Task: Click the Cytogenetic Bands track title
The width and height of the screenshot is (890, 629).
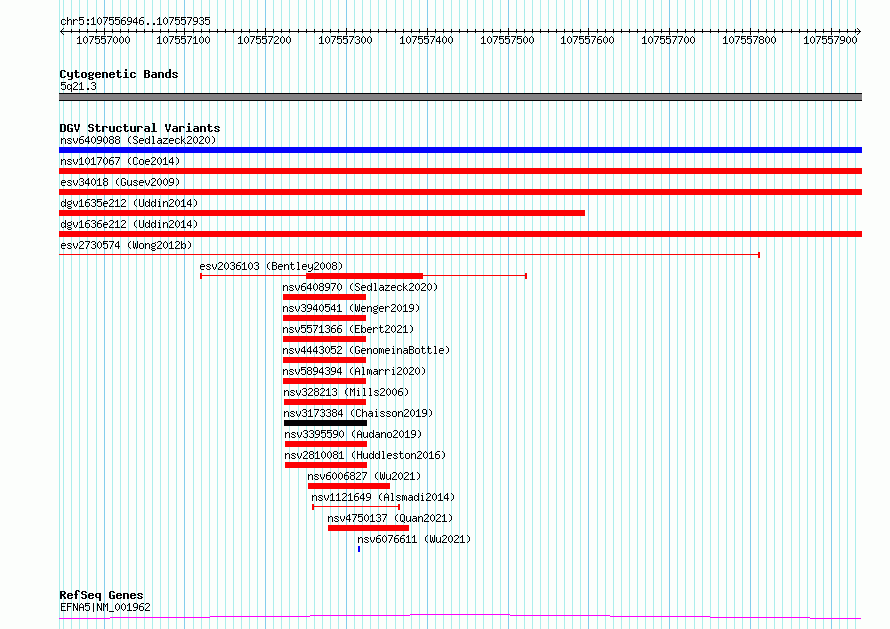Action: point(119,74)
